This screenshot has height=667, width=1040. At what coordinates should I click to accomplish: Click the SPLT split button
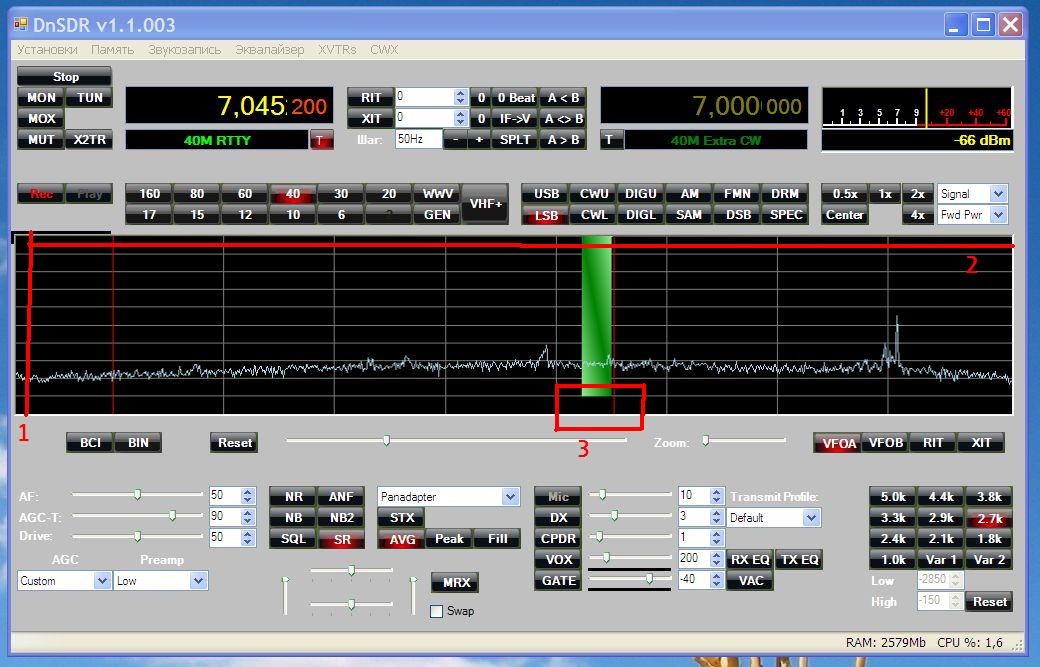[515, 140]
